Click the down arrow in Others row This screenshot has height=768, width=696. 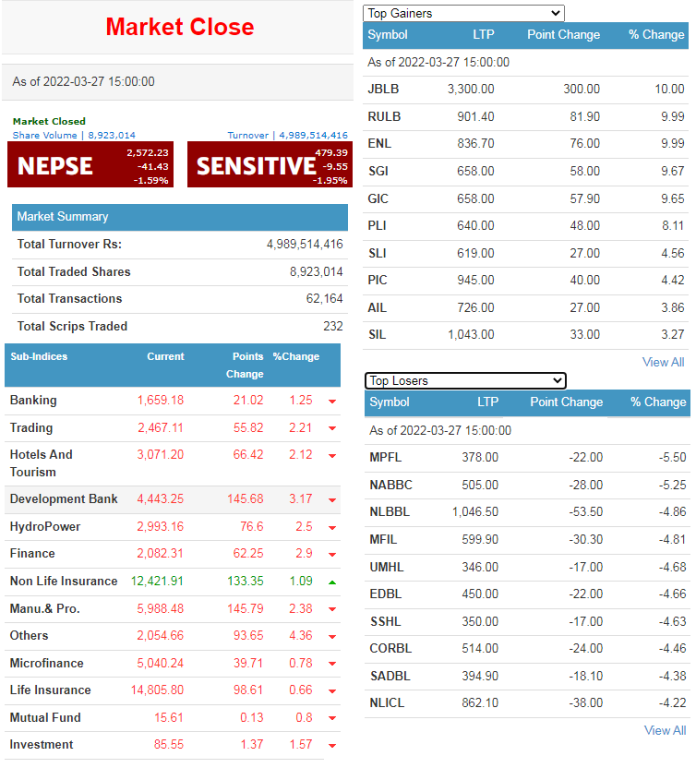pyautogui.click(x=332, y=636)
